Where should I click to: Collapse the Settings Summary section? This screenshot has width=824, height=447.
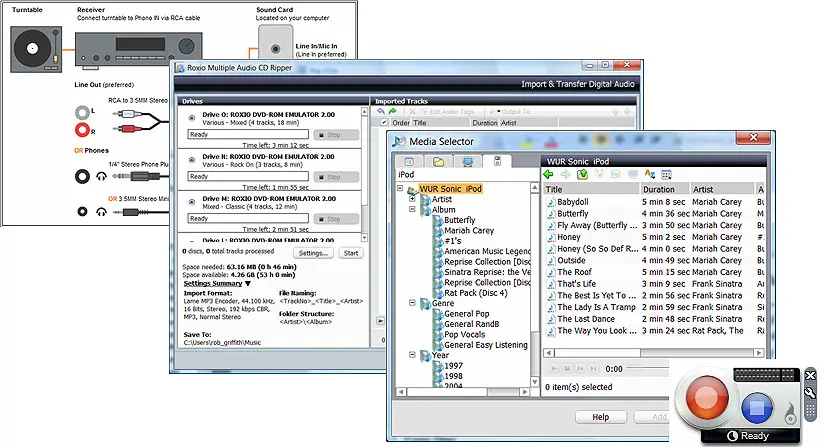(247, 283)
